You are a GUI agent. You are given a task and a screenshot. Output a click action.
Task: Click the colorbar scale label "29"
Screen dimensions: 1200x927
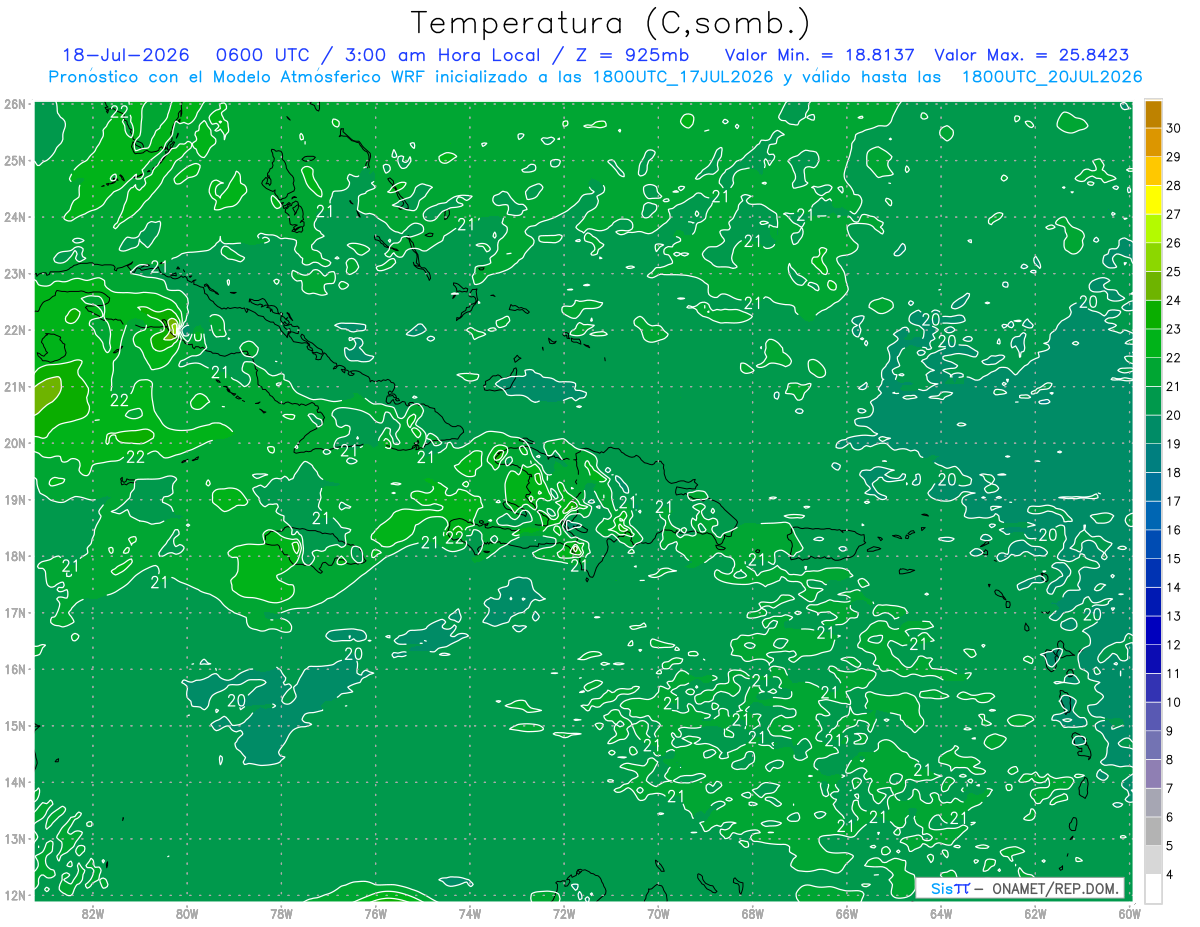(x=1174, y=157)
